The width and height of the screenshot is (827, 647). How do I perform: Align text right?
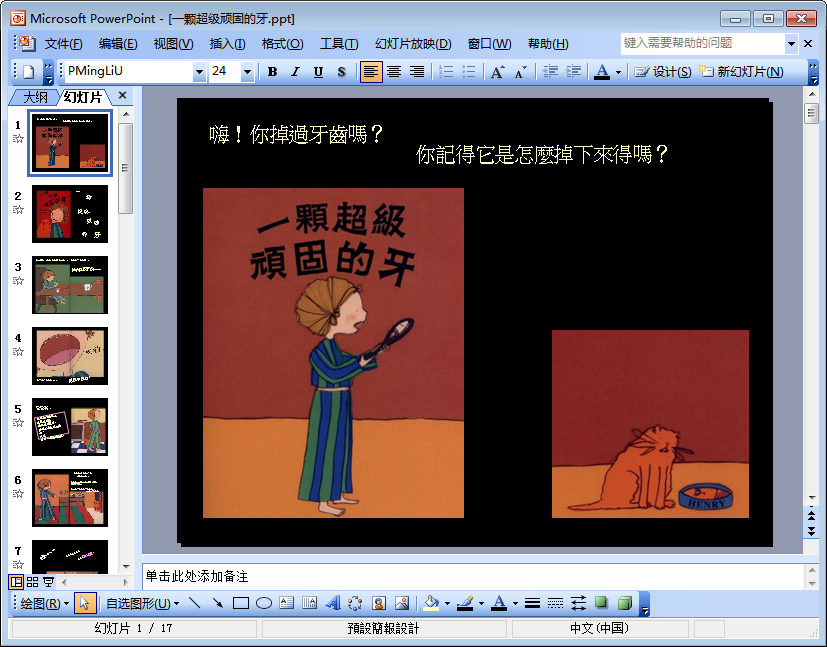coord(417,72)
